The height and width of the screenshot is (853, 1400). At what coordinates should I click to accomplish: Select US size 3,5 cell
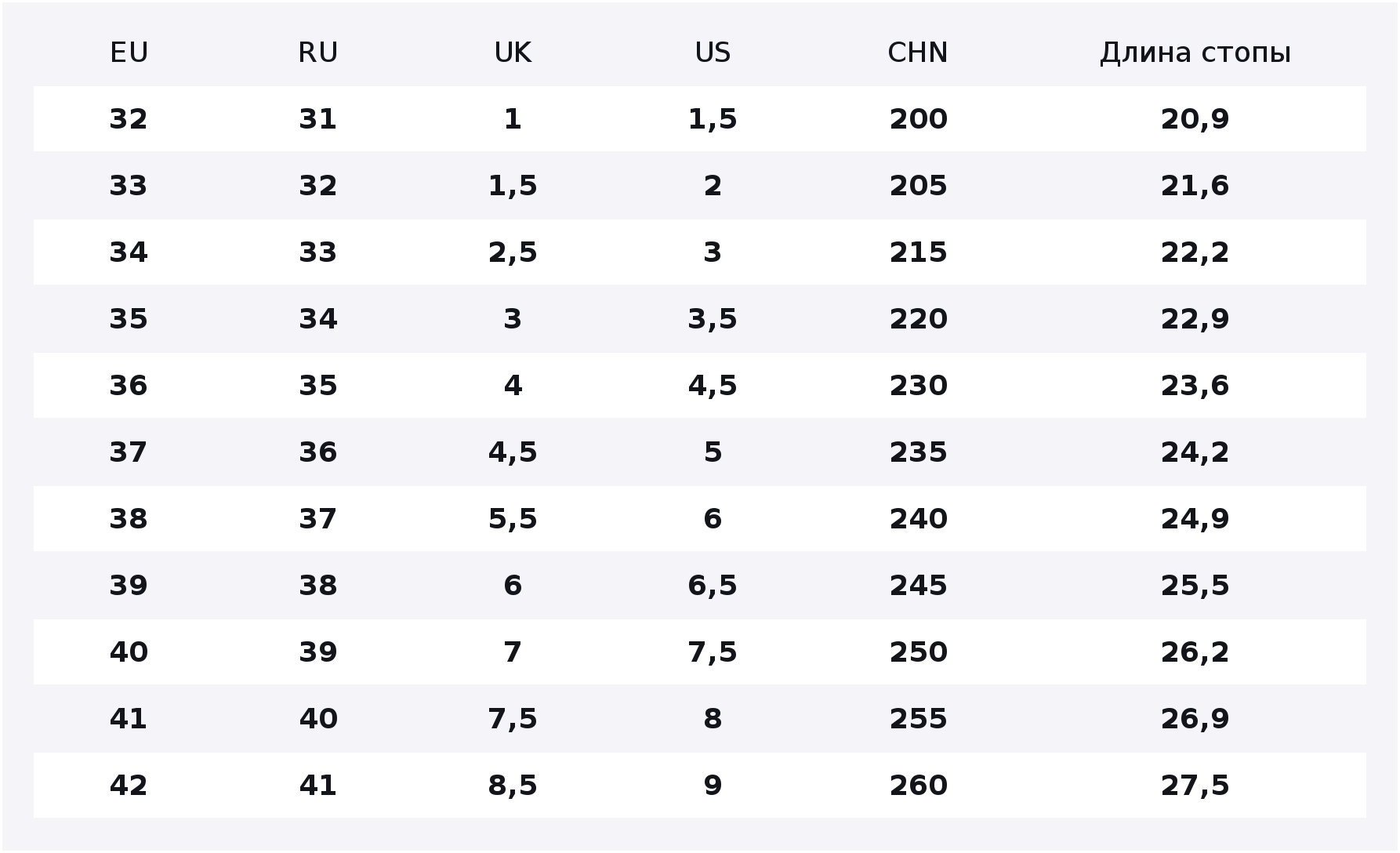click(713, 319)
